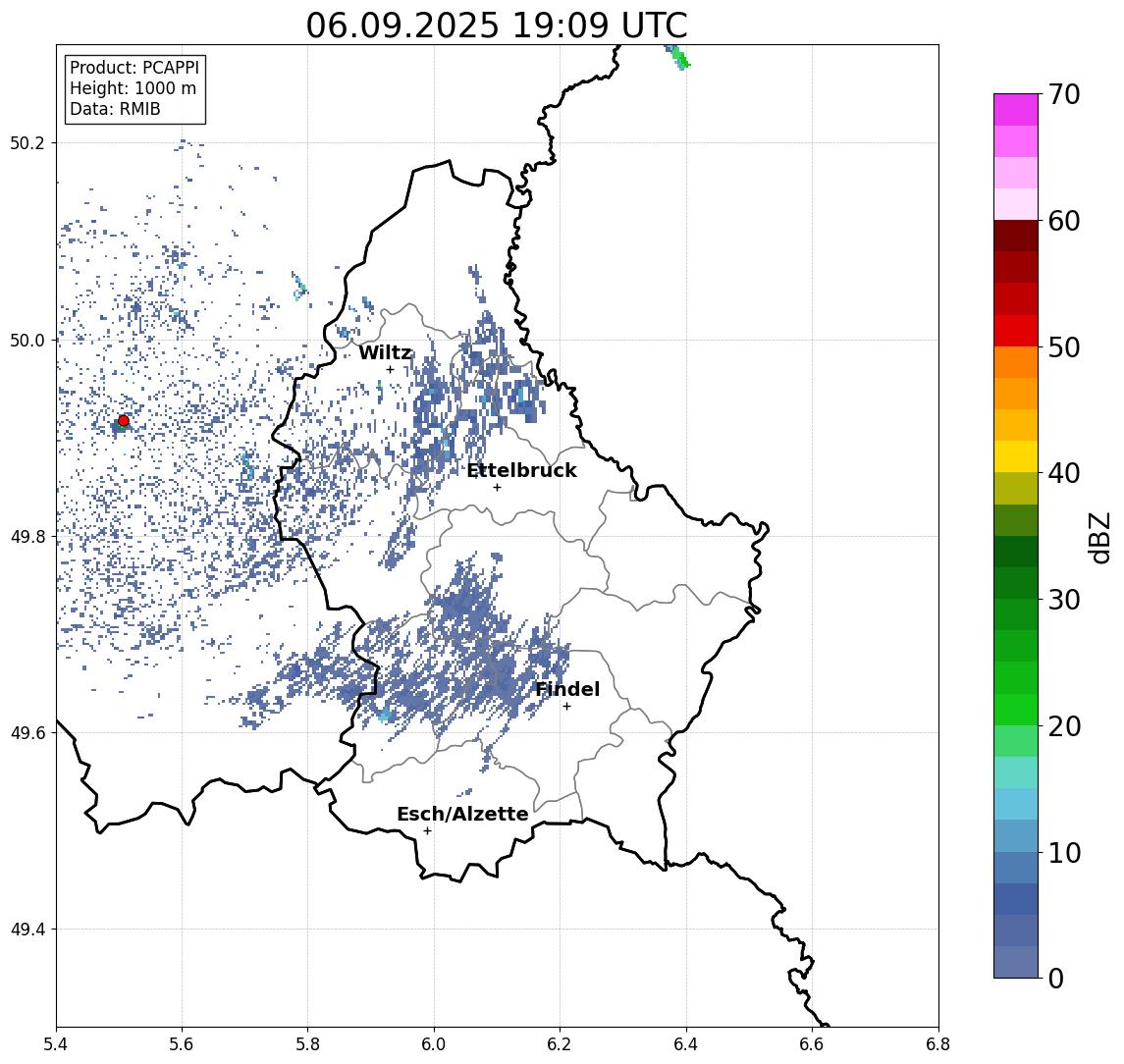1124x1064 pixels.
Task: Click the 6.2 longitude tick label
Action: click(560, 1044)
